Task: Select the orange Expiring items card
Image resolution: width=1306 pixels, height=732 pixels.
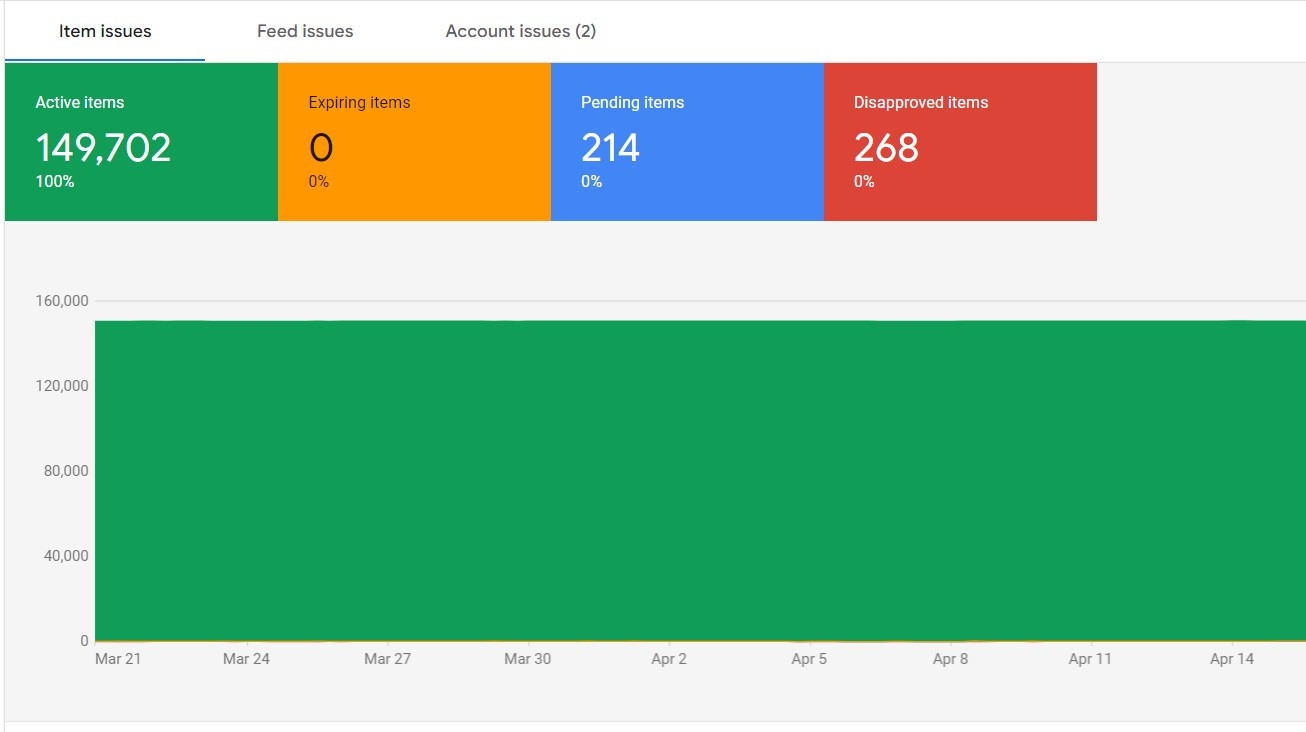Action: click(x=414, y=141)
